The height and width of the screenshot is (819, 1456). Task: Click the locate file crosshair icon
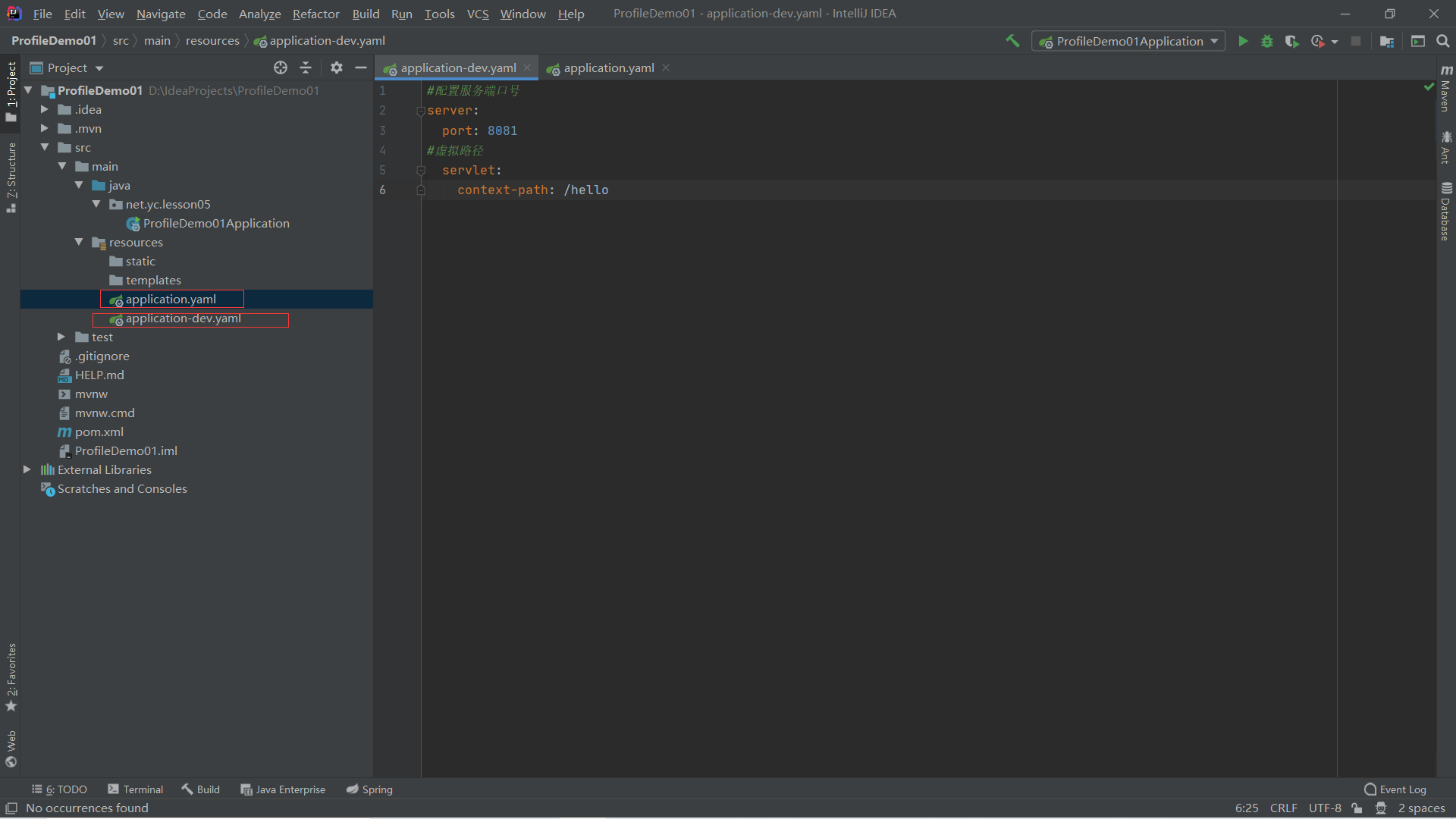(281, 68)
